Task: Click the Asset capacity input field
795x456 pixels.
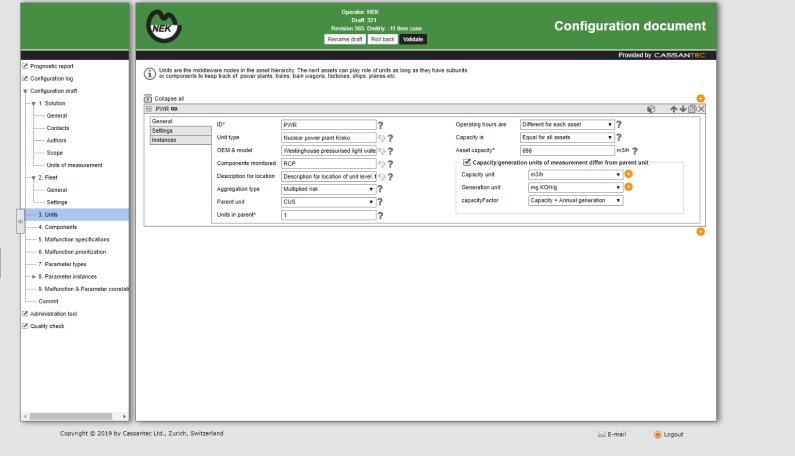Action: pos(567,151)
